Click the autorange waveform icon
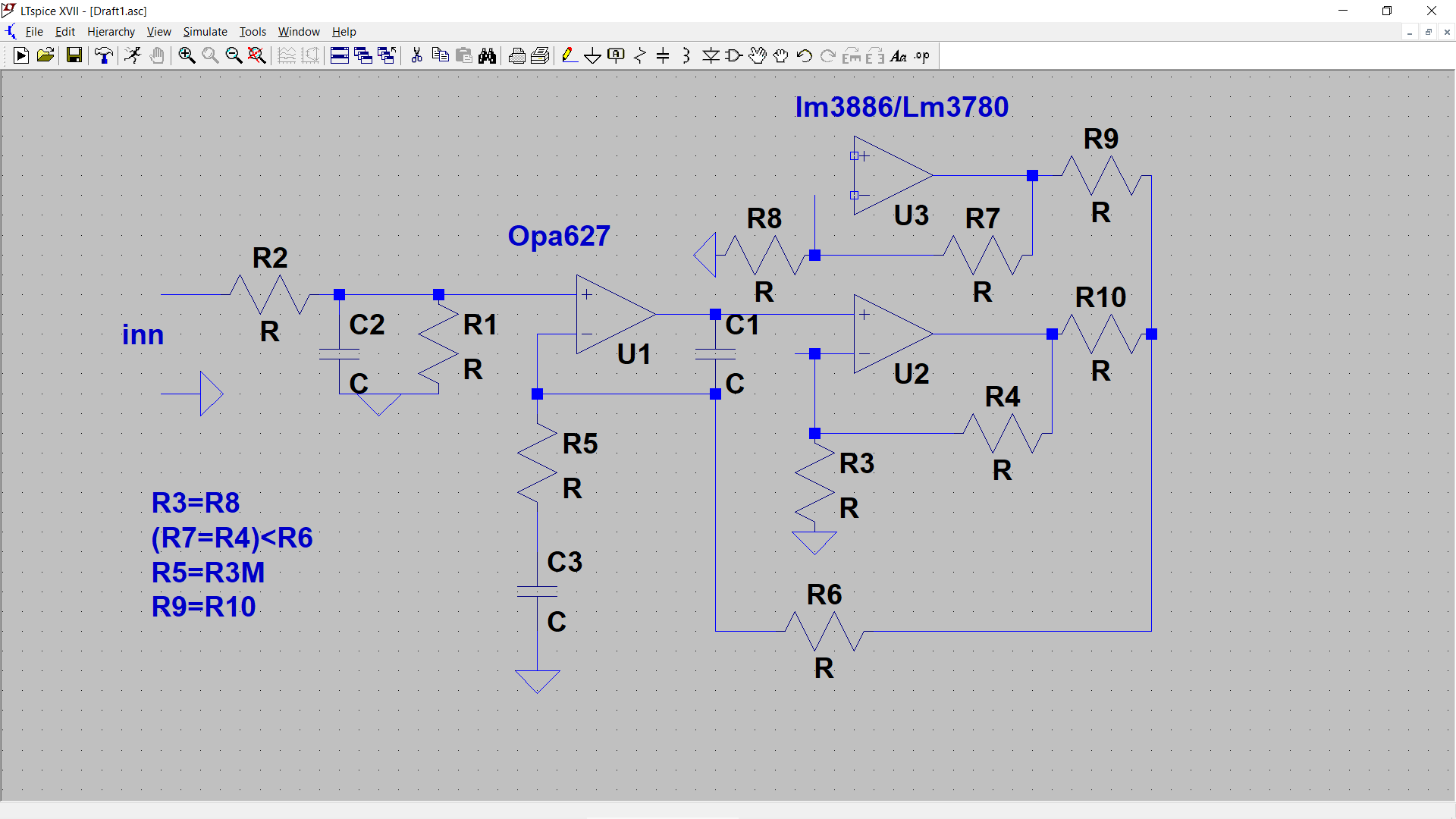 tap(287, 55)
